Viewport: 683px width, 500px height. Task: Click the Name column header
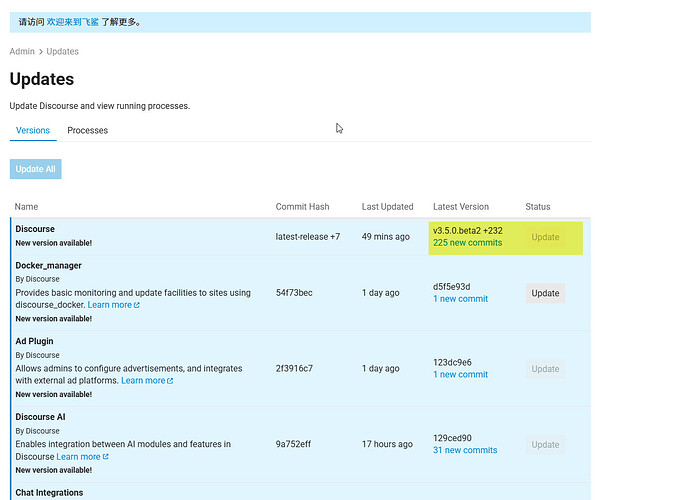pos(26,207)
